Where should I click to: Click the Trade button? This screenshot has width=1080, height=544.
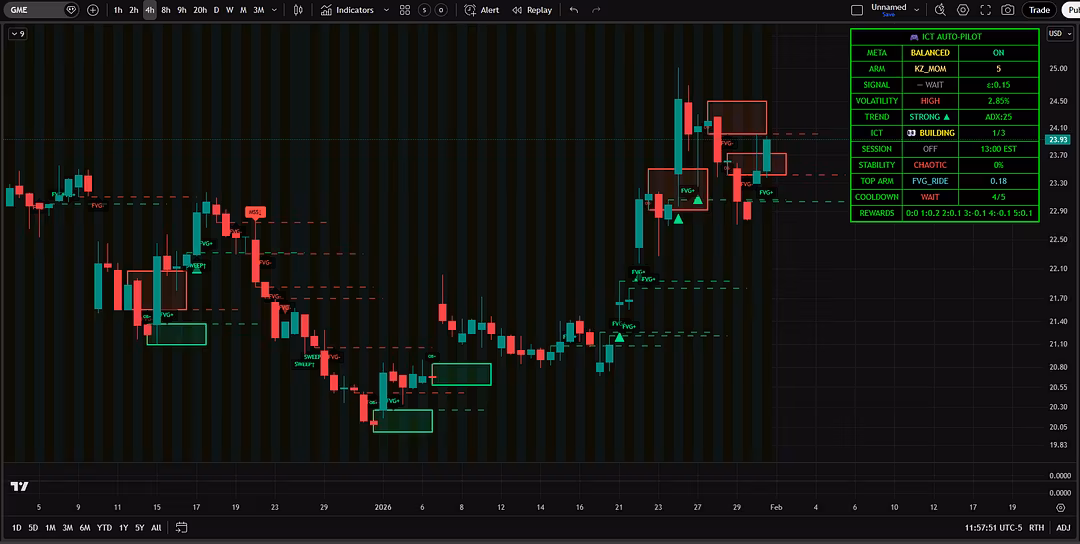(x=1040, y=10)
